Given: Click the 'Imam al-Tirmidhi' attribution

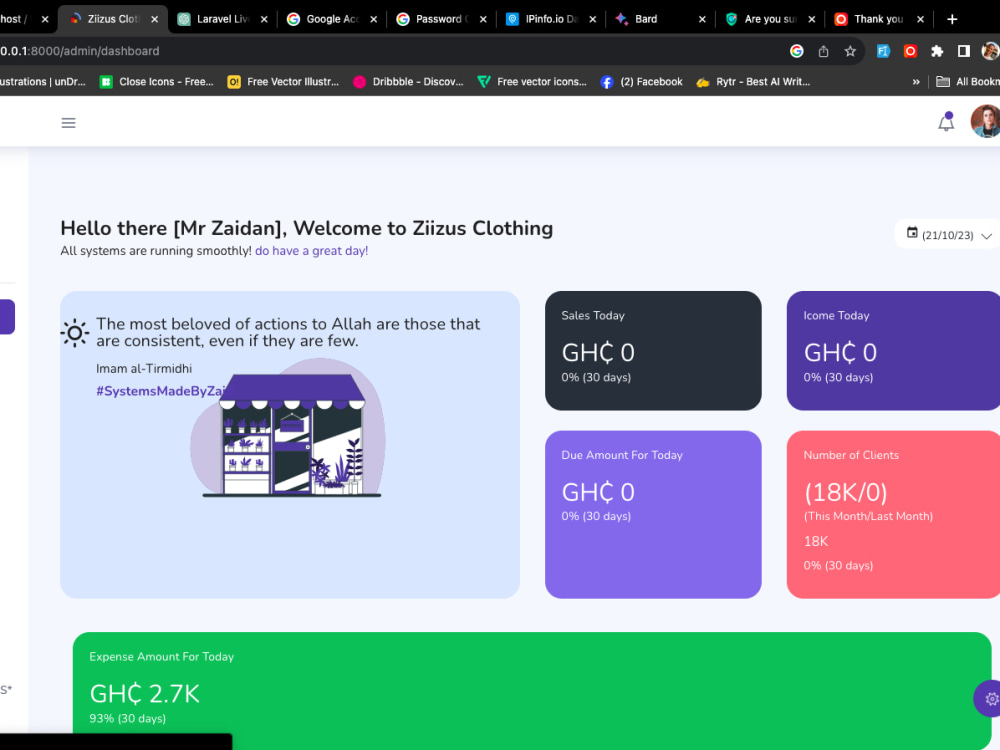Looking at the screenshot, I should pos(143,369).
